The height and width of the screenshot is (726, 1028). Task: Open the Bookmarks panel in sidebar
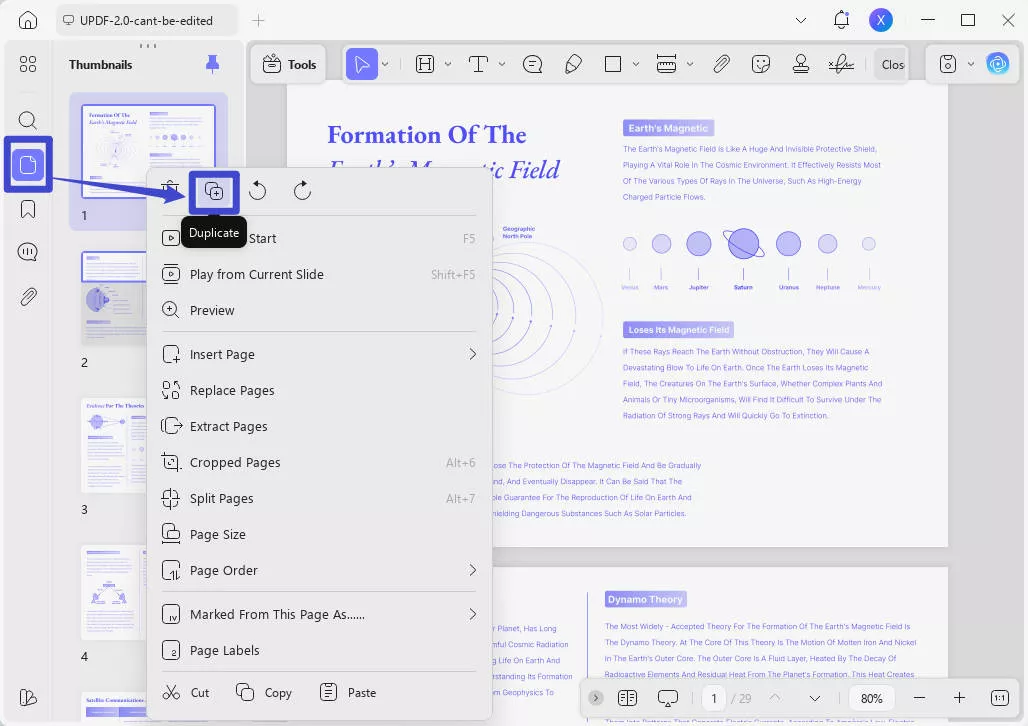(27, 209)
